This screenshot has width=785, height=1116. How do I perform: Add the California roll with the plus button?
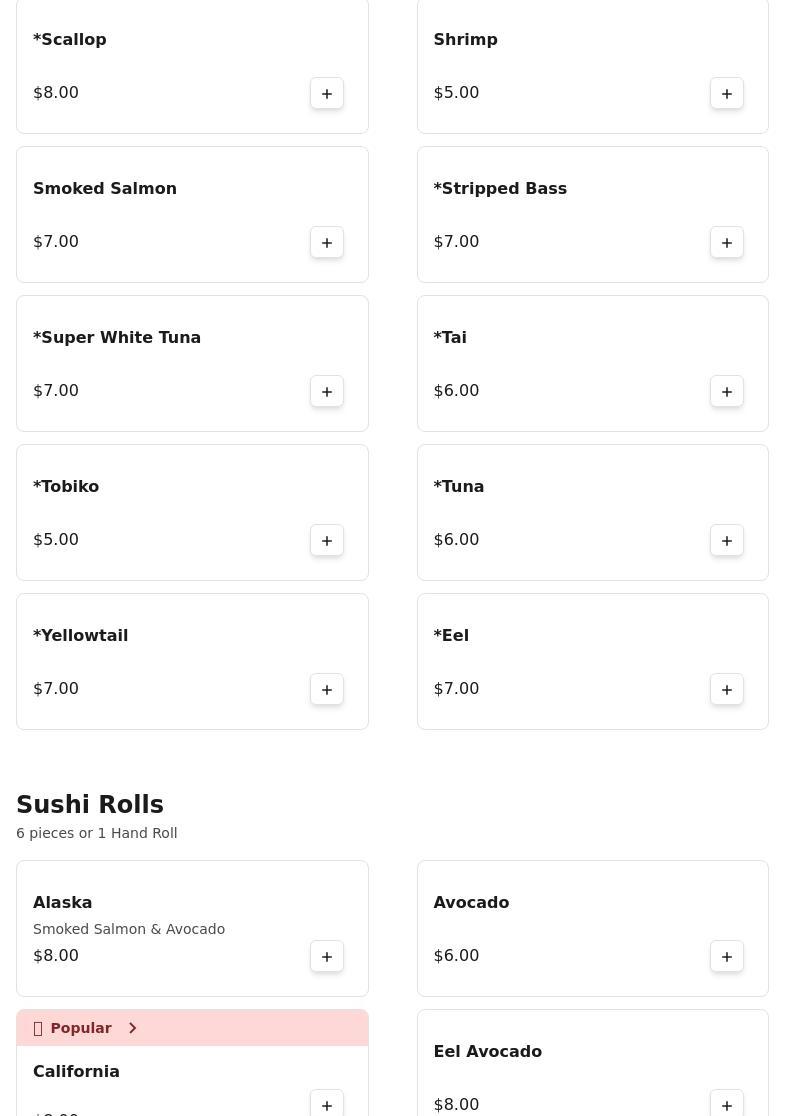point(327,1103)
